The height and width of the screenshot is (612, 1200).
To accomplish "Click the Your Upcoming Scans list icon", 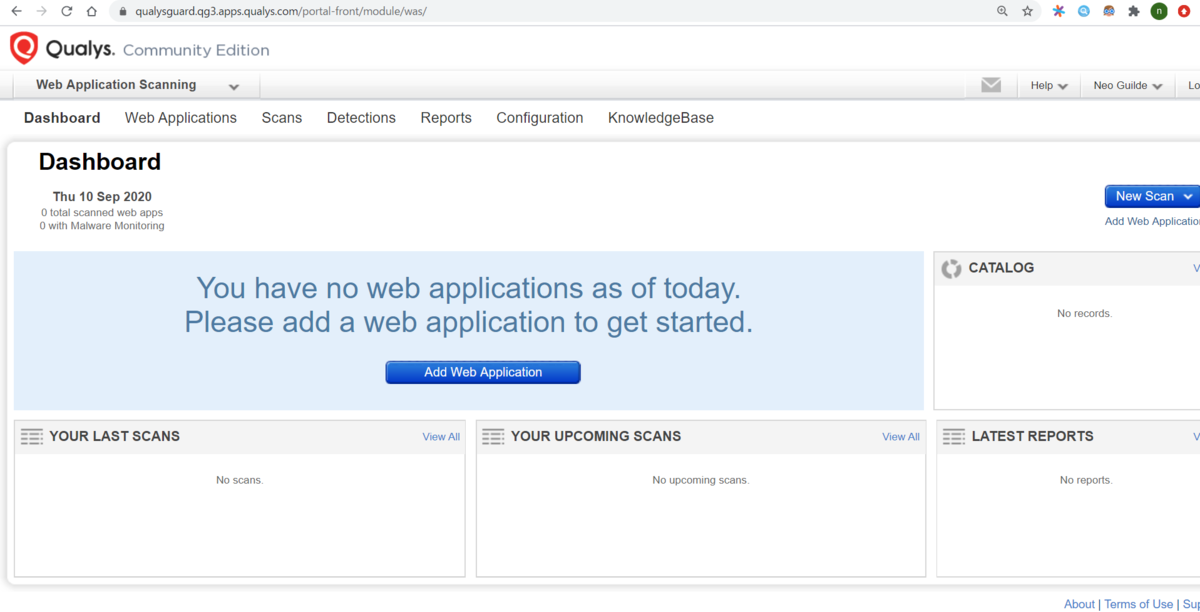I will (x=493, y=436).
